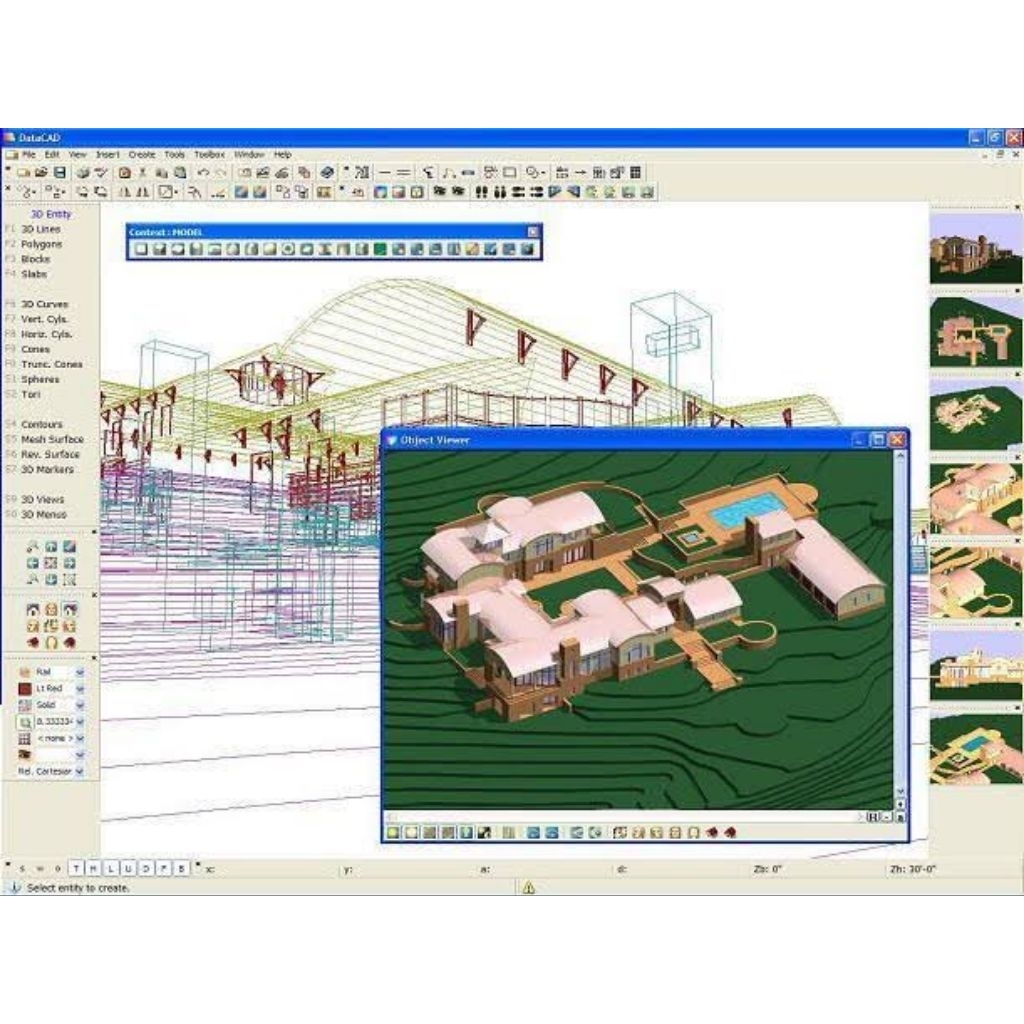Click the Redo arrow icon
1024x1024 pixels.
click(x=221, y=172)
